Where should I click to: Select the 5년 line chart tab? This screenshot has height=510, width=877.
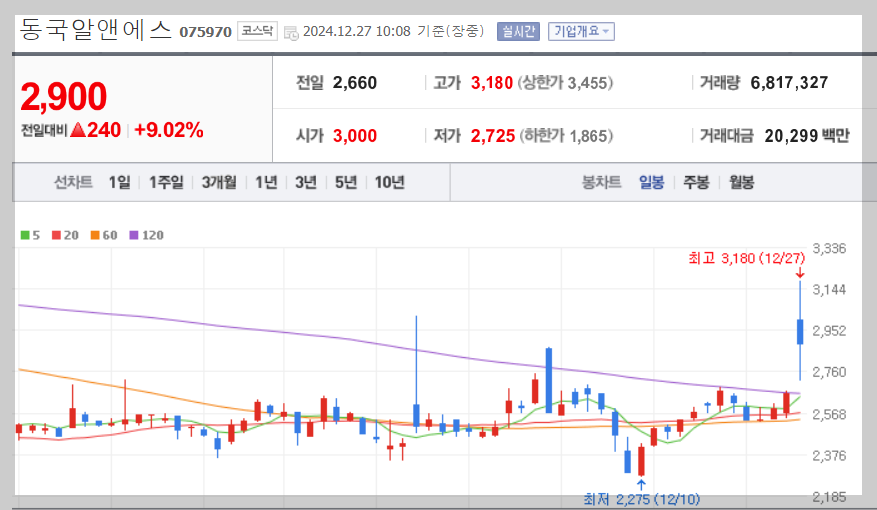(x=346, y=182)
